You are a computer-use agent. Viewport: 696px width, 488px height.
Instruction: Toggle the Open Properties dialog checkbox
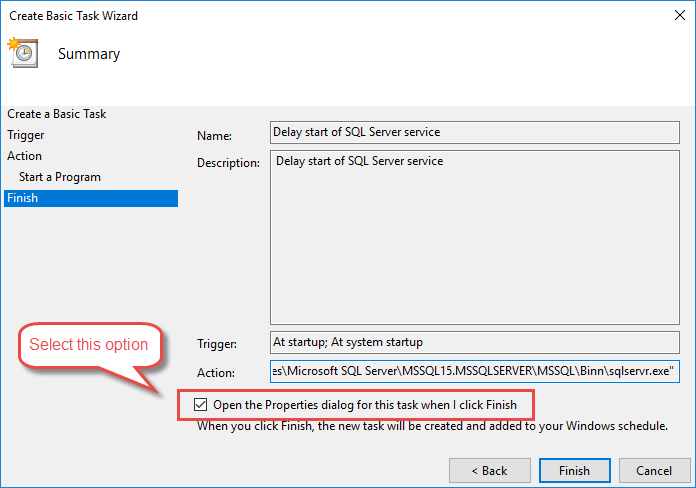click(201, 405)
